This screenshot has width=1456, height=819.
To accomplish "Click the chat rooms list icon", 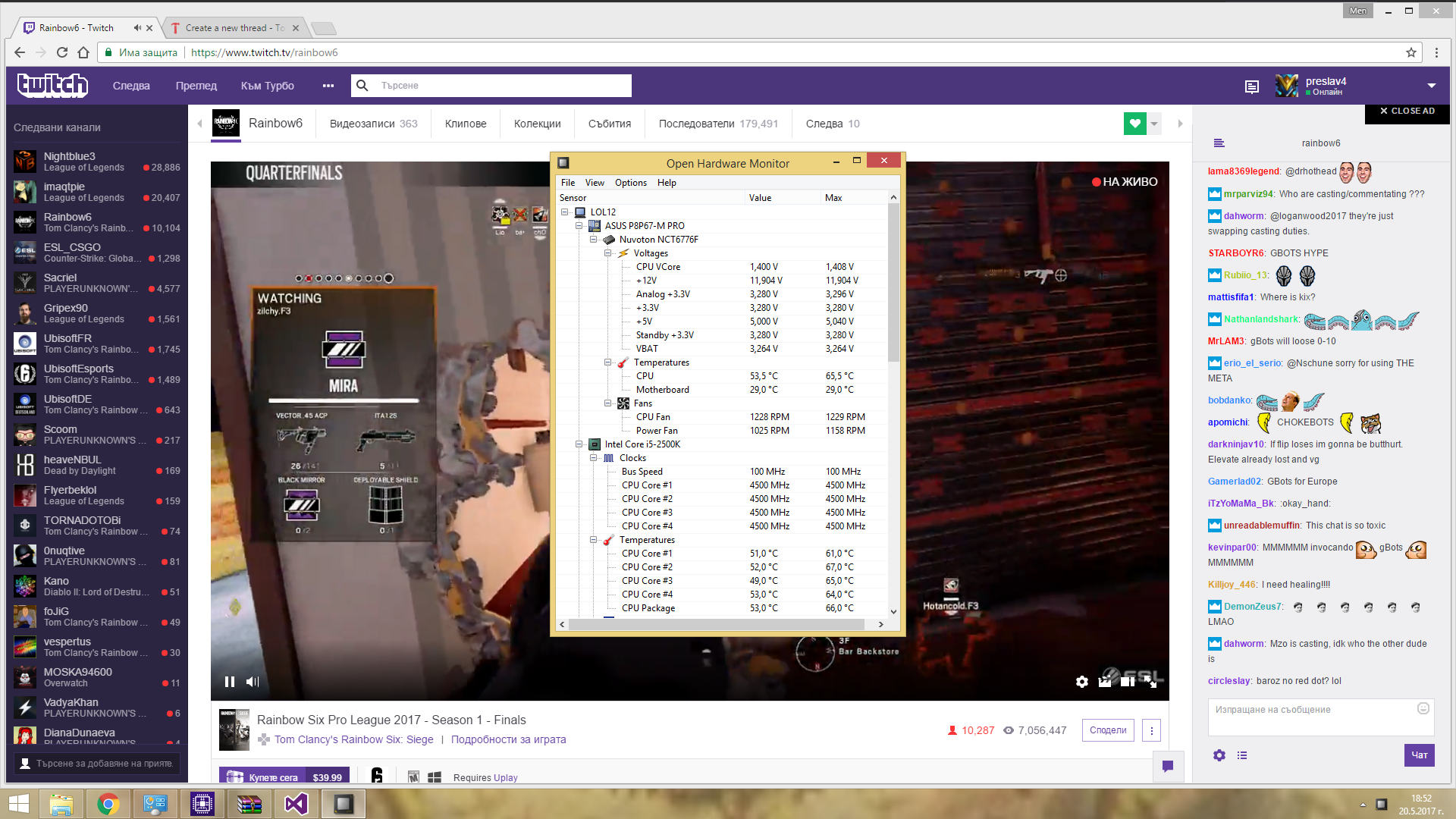I will point(1219,143).
